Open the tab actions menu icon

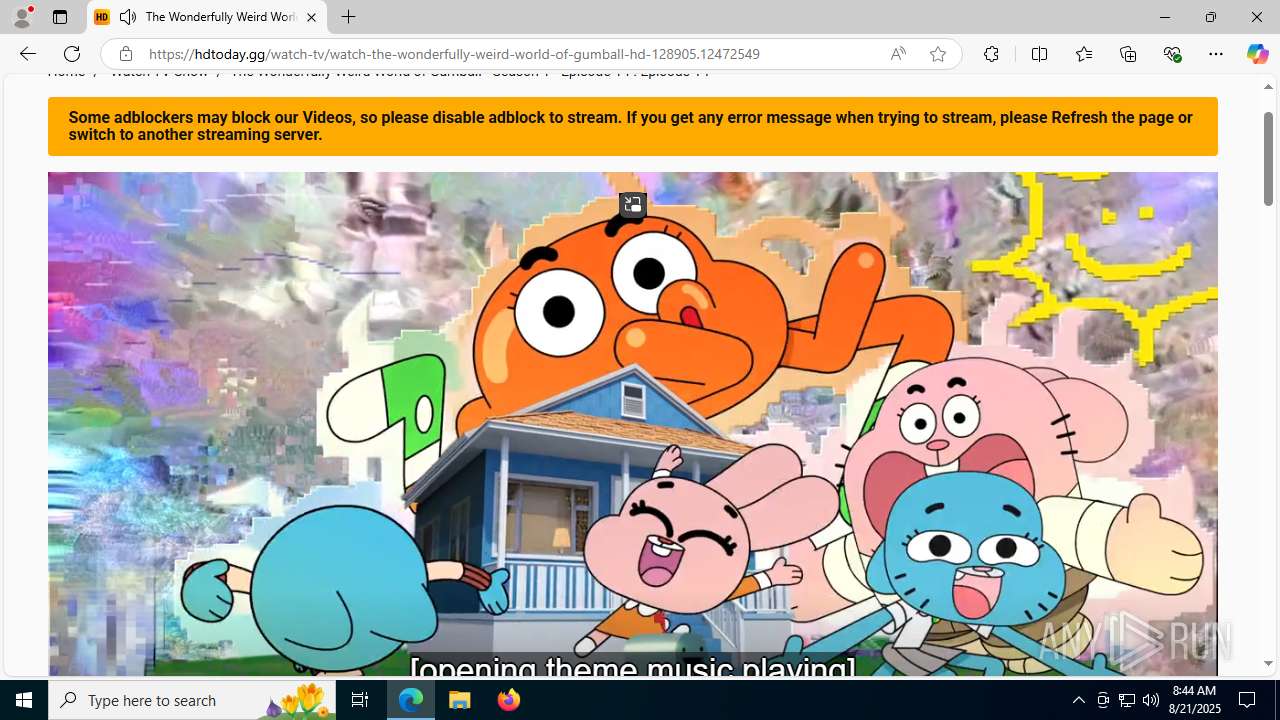click(x=60, y=17)
